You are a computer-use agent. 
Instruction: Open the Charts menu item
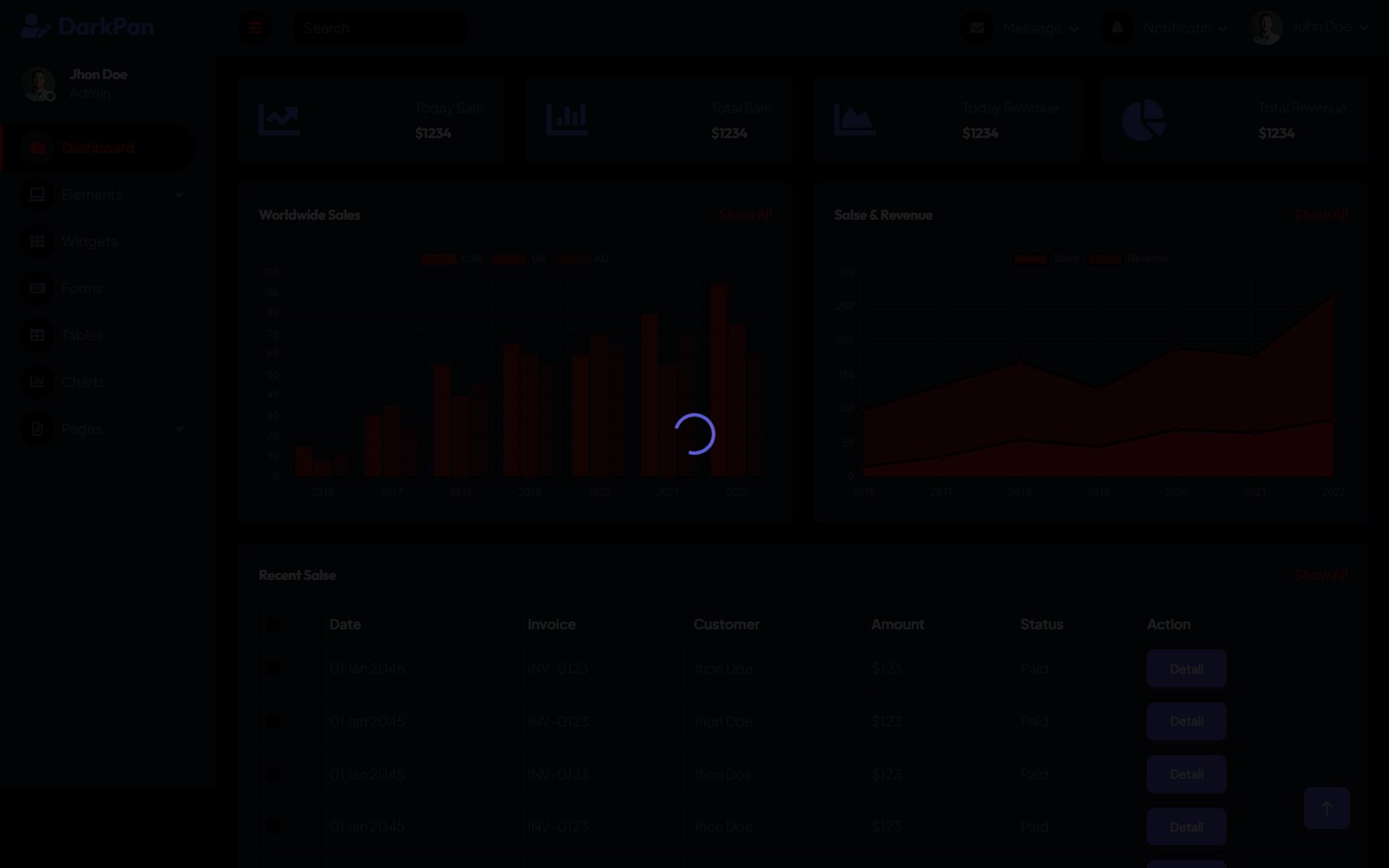click(97, 382)
